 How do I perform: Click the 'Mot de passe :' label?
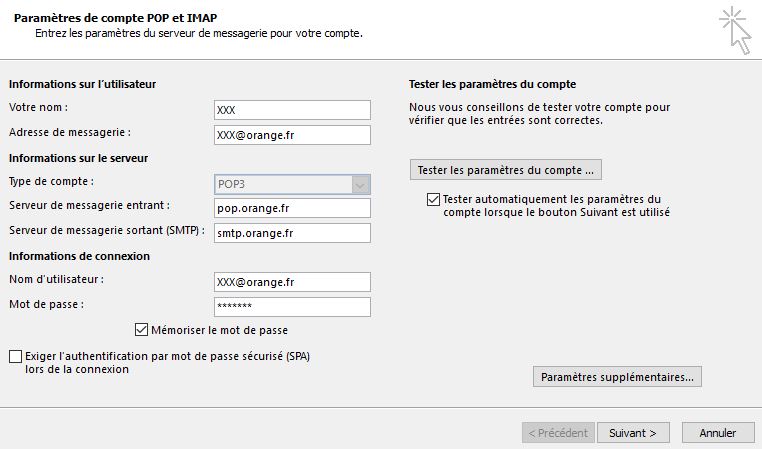coord(47,304)
